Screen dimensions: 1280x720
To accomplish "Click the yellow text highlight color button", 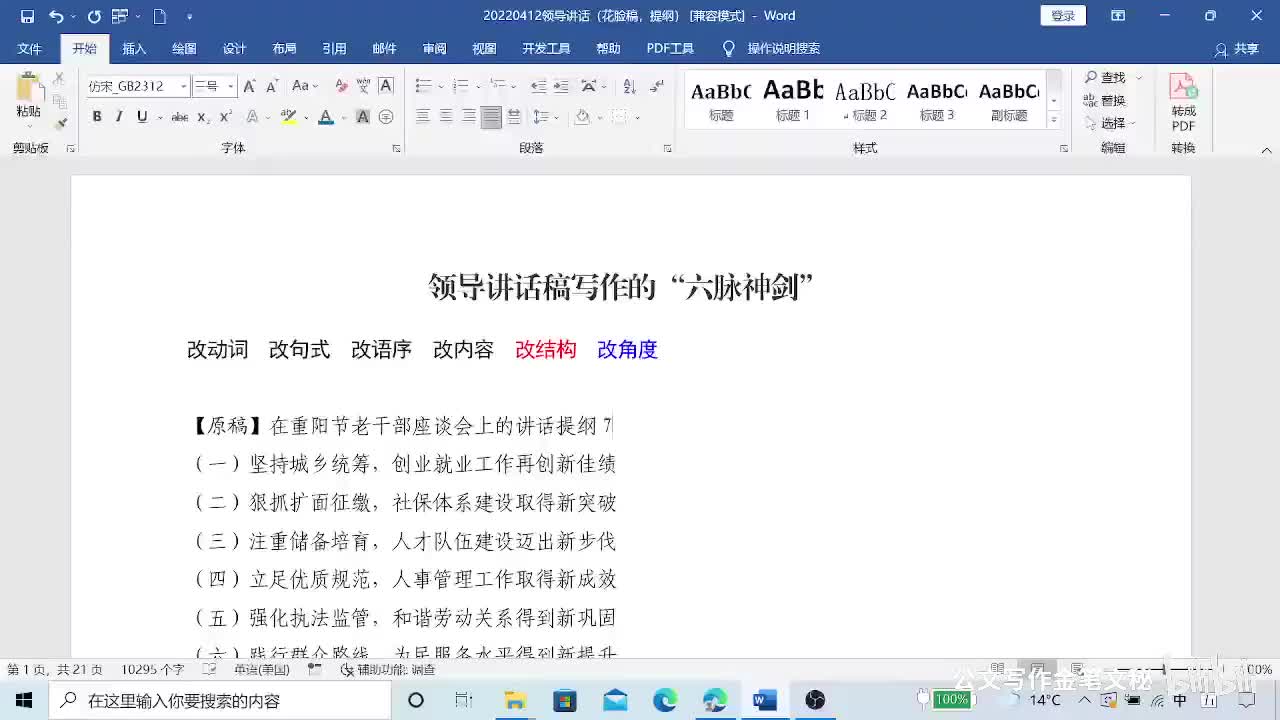I will [x=289, y=117].
